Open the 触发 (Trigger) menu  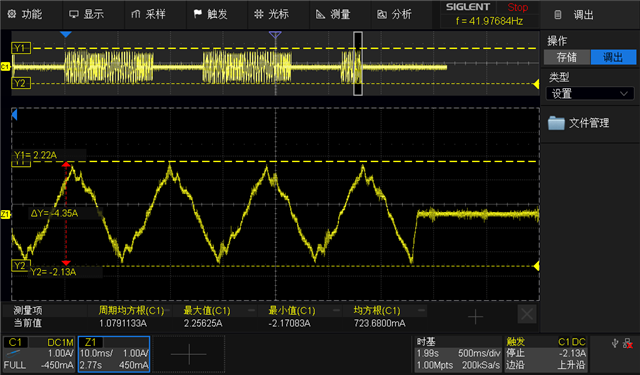[216, 14]
